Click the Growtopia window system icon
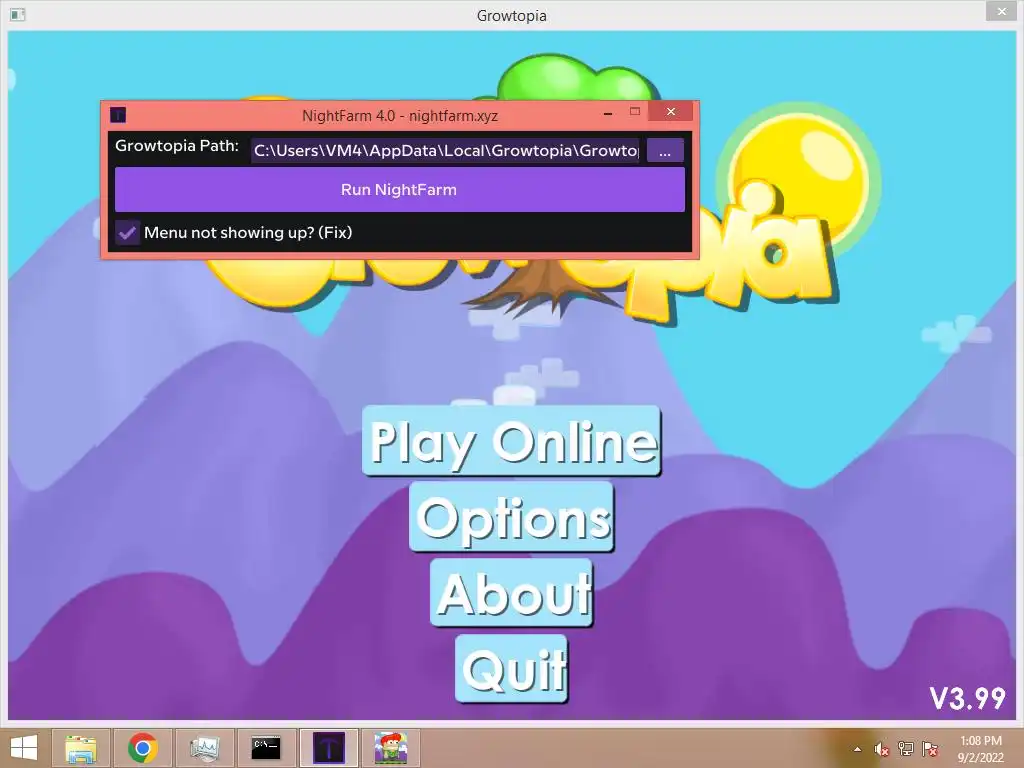Screen dimensions: 1024x768 pos(18,14)
